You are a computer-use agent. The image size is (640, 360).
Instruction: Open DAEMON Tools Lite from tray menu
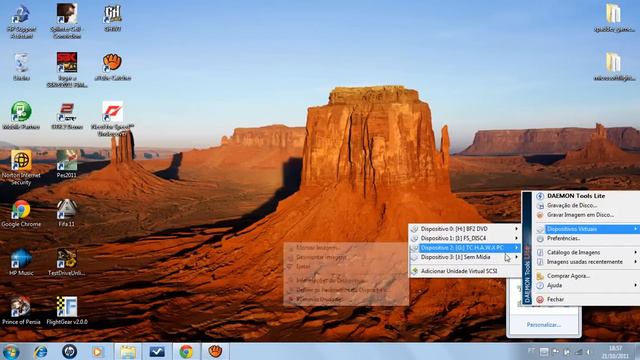pyautogui.click(x=576, y=196)
